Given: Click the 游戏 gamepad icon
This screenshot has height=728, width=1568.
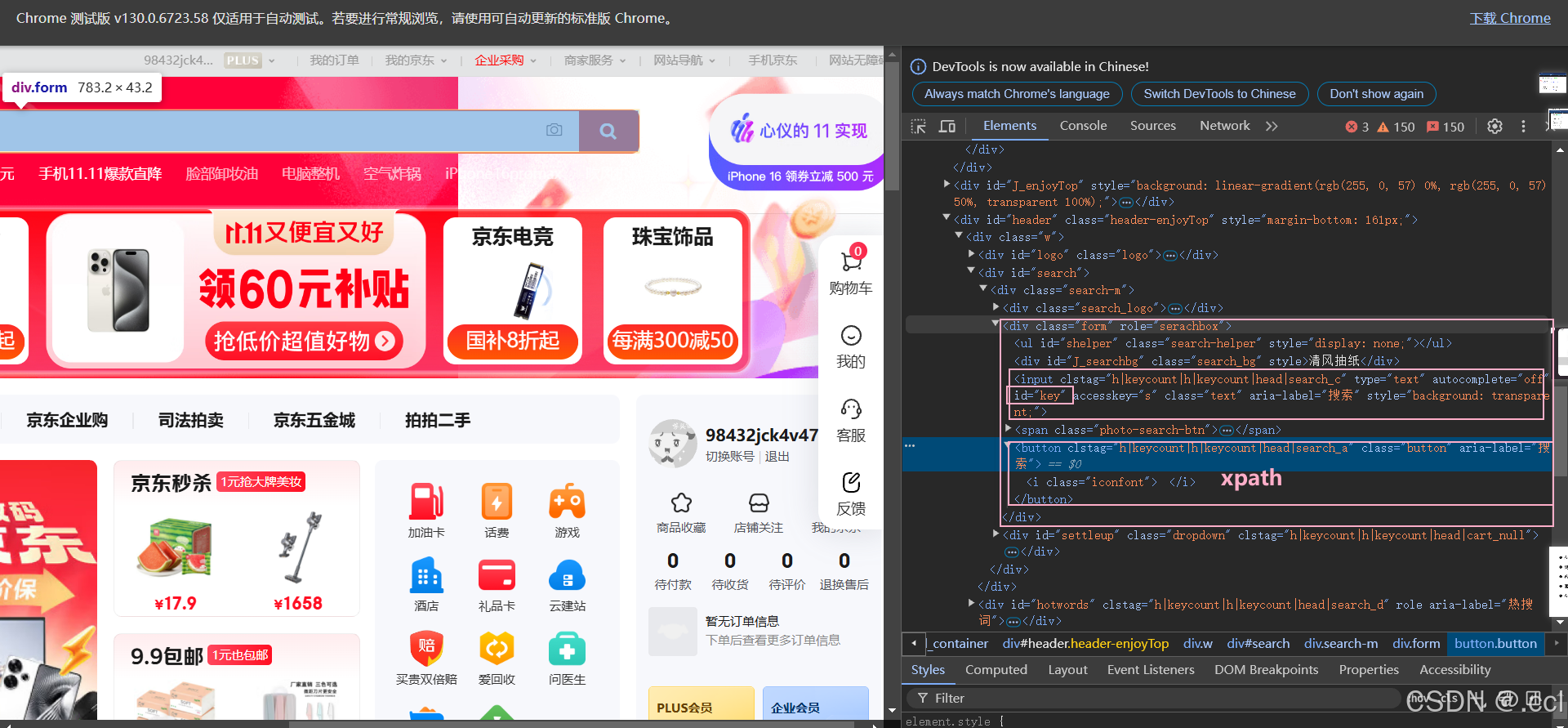Looking at the screenshot, I should [567, 501].
